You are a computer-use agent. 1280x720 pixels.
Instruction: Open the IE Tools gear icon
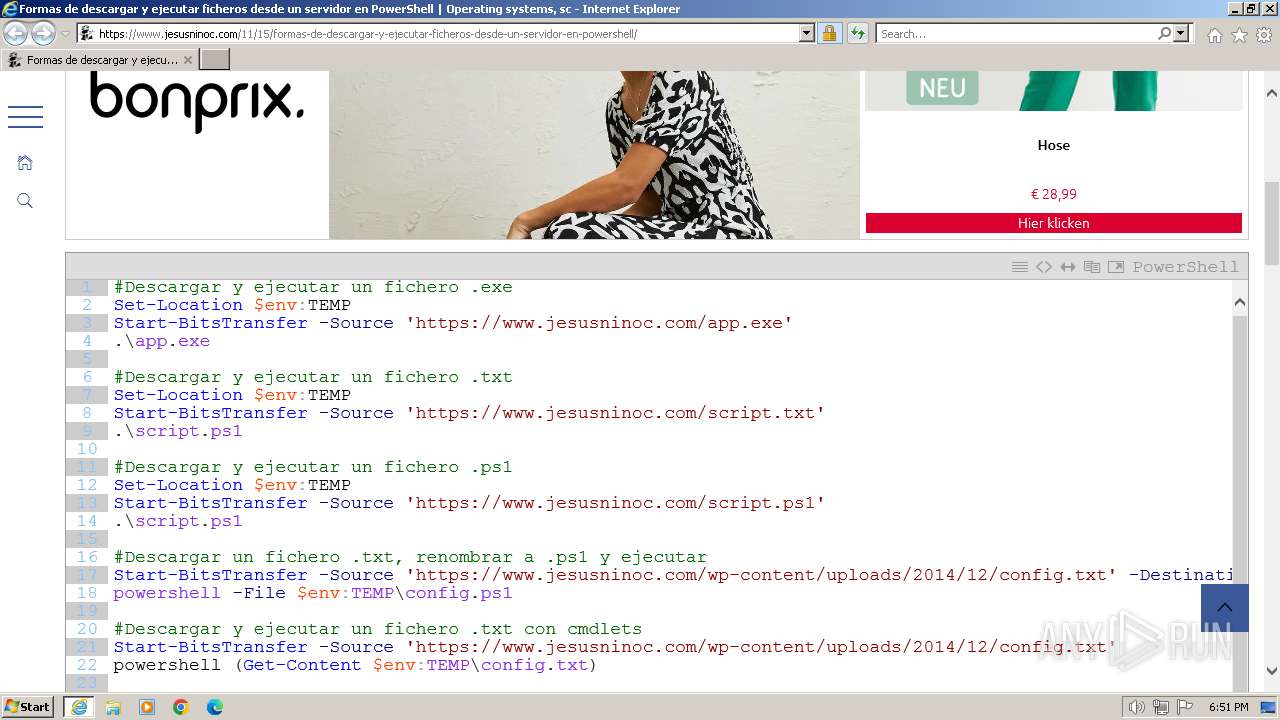(1264, 35)
